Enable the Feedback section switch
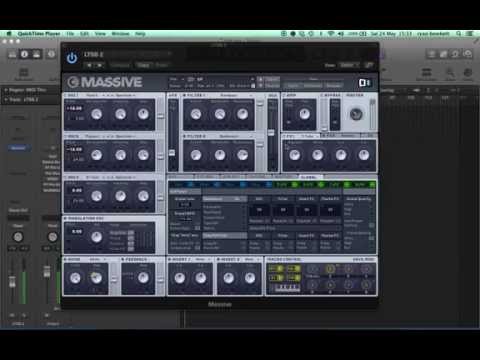The height and width of the screenshot is (360, 480). (x=123, y=259)
